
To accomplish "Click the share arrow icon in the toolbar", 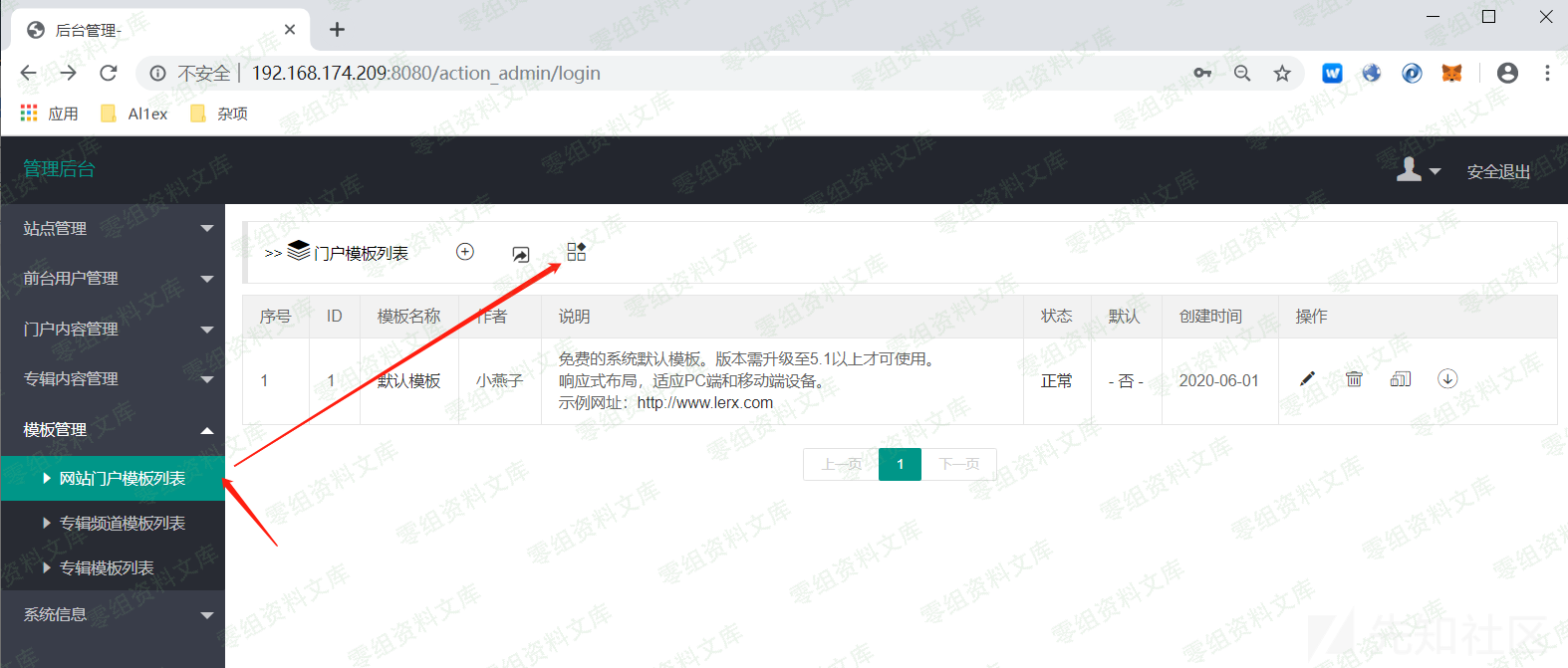I will 521,255.
